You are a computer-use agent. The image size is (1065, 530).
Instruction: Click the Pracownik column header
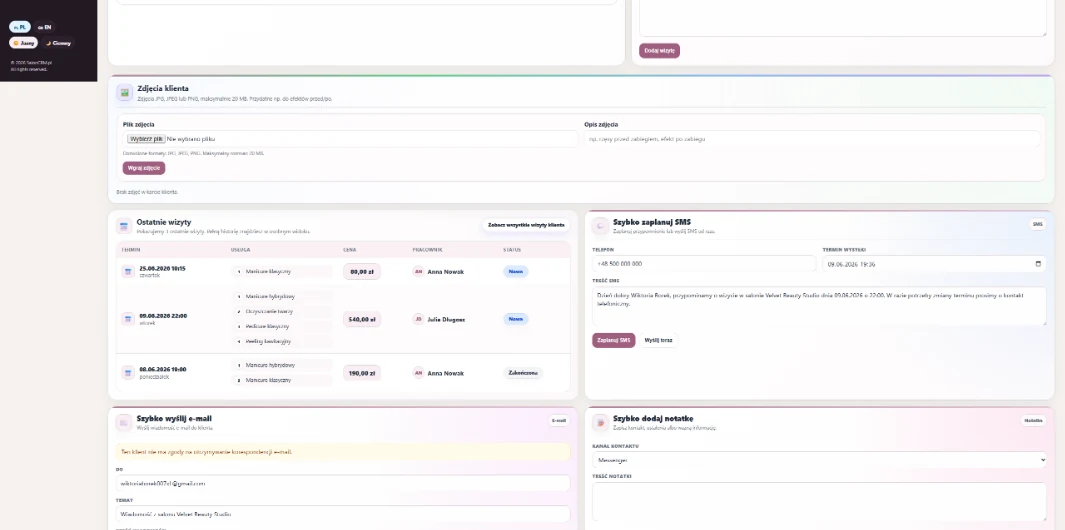point(427,249)
